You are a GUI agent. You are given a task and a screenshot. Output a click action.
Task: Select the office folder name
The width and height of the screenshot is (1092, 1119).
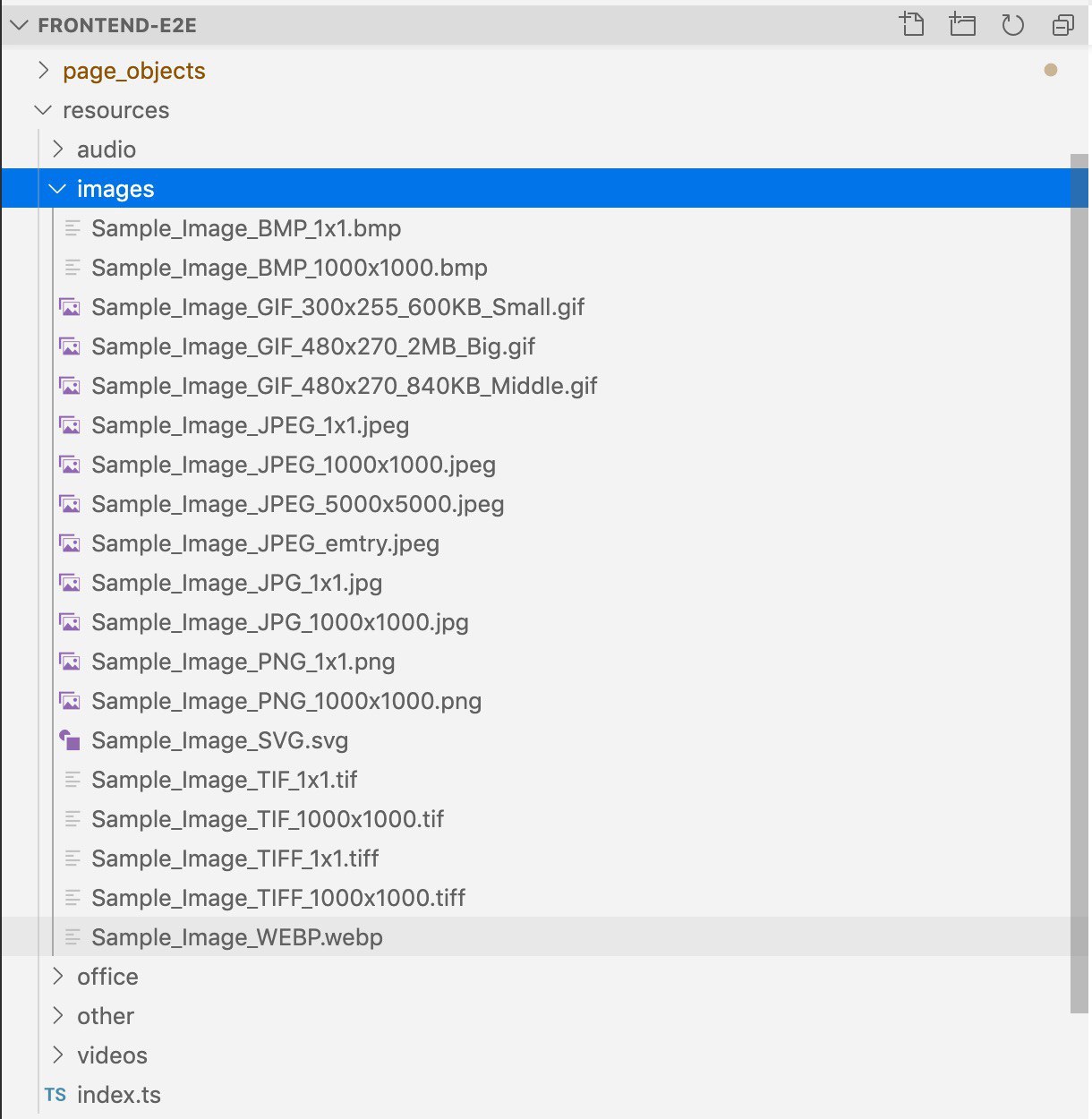click(x=107, y=977)
